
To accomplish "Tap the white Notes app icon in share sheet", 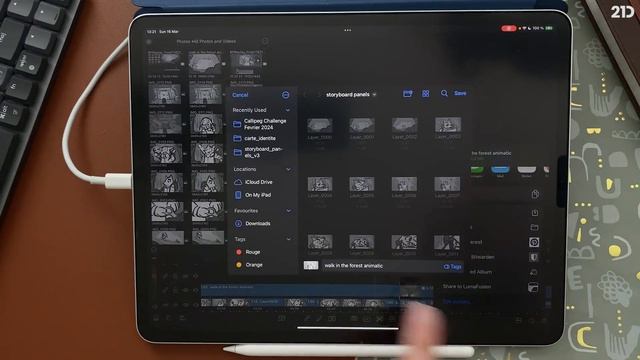I will [x=527, y=170].
